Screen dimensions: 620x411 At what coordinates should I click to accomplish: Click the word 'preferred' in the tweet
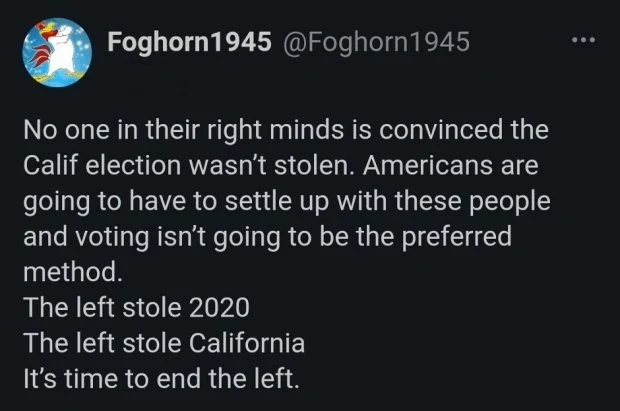tap(457, 237)
